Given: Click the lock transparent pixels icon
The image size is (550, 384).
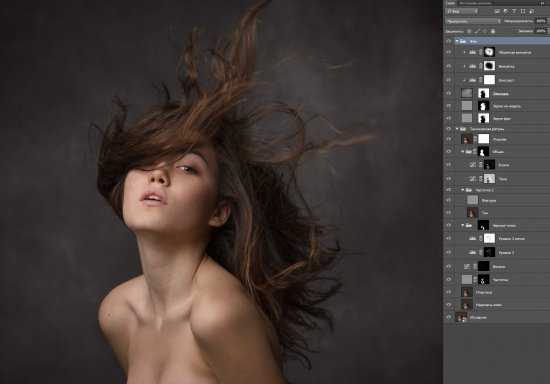Looking at the screenshot, I should pyautogui.click(x=469, y=31).
